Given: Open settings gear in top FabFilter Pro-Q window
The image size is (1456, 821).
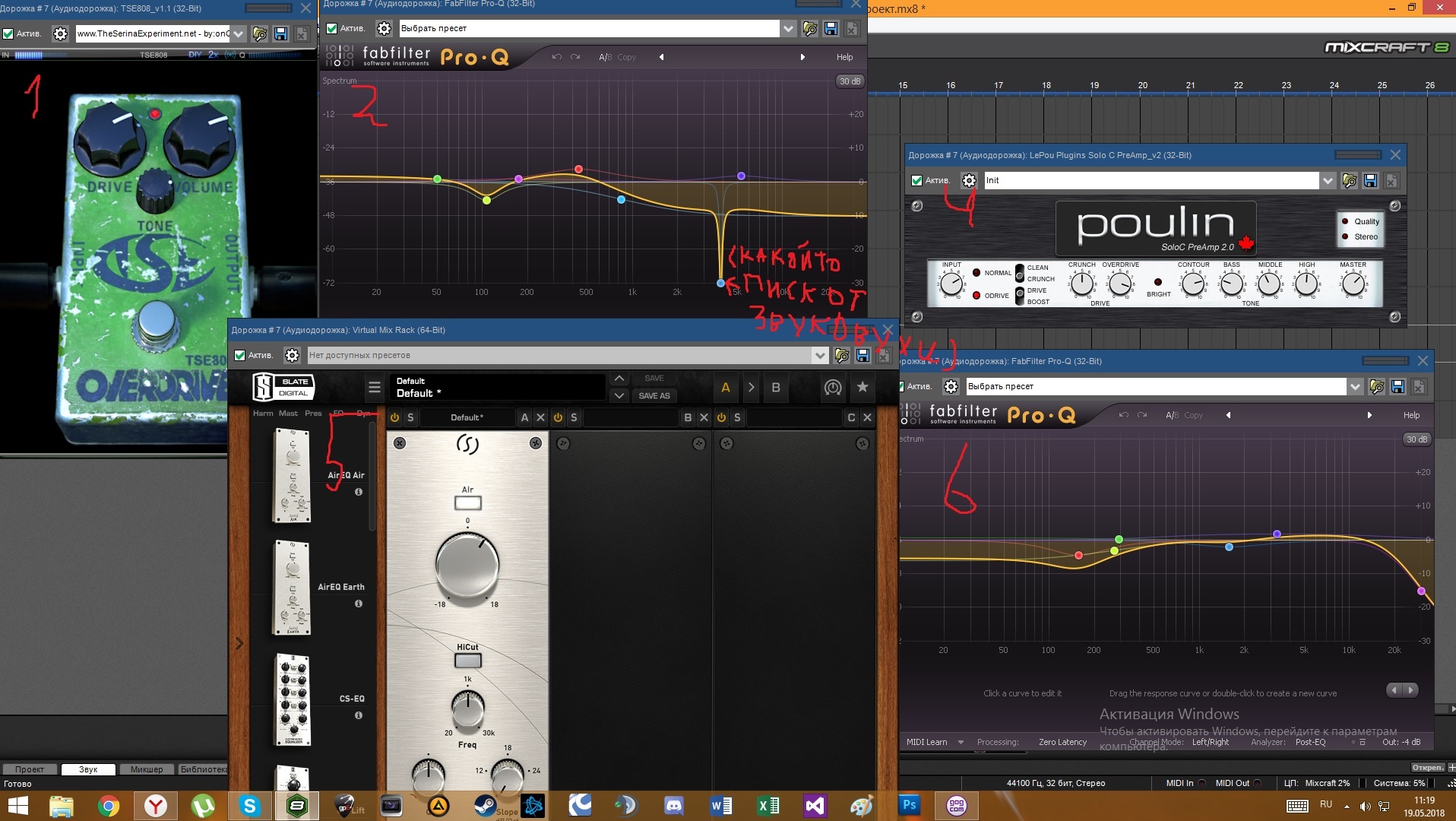Looking at the screenshot, I should click(x=384, y=28).
